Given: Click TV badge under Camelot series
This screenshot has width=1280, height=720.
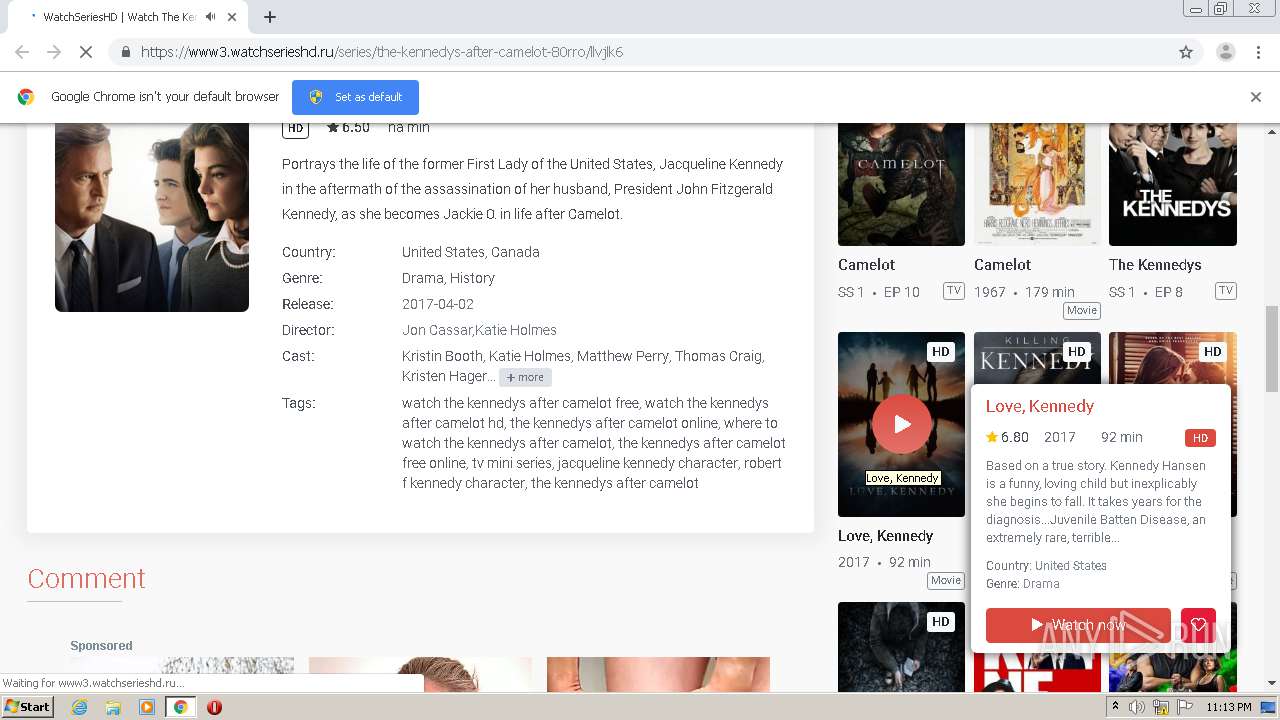Looking at the screenshot, I should point(953,291).
